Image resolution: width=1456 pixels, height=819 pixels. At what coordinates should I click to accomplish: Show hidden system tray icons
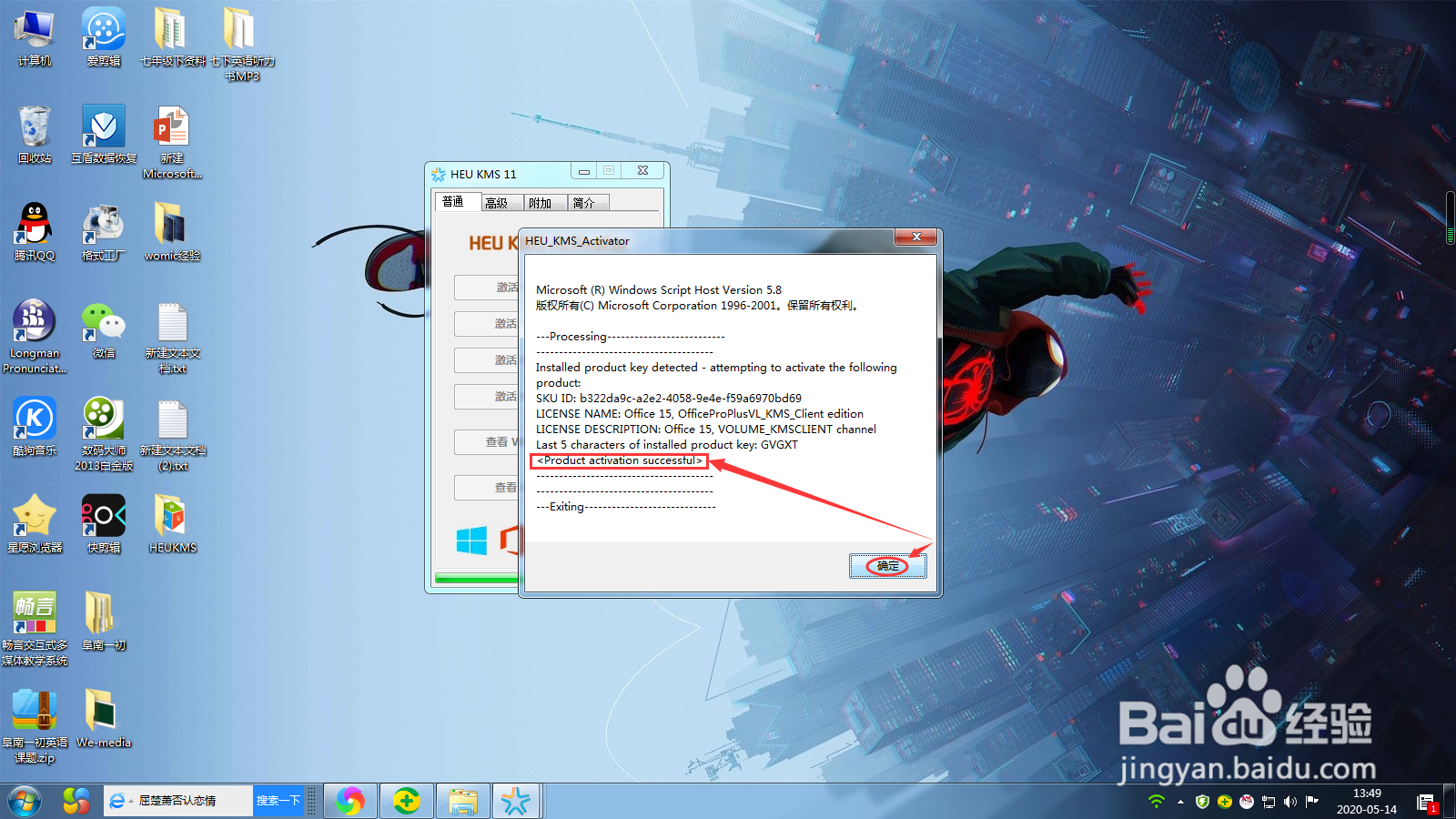(1180, 802)
